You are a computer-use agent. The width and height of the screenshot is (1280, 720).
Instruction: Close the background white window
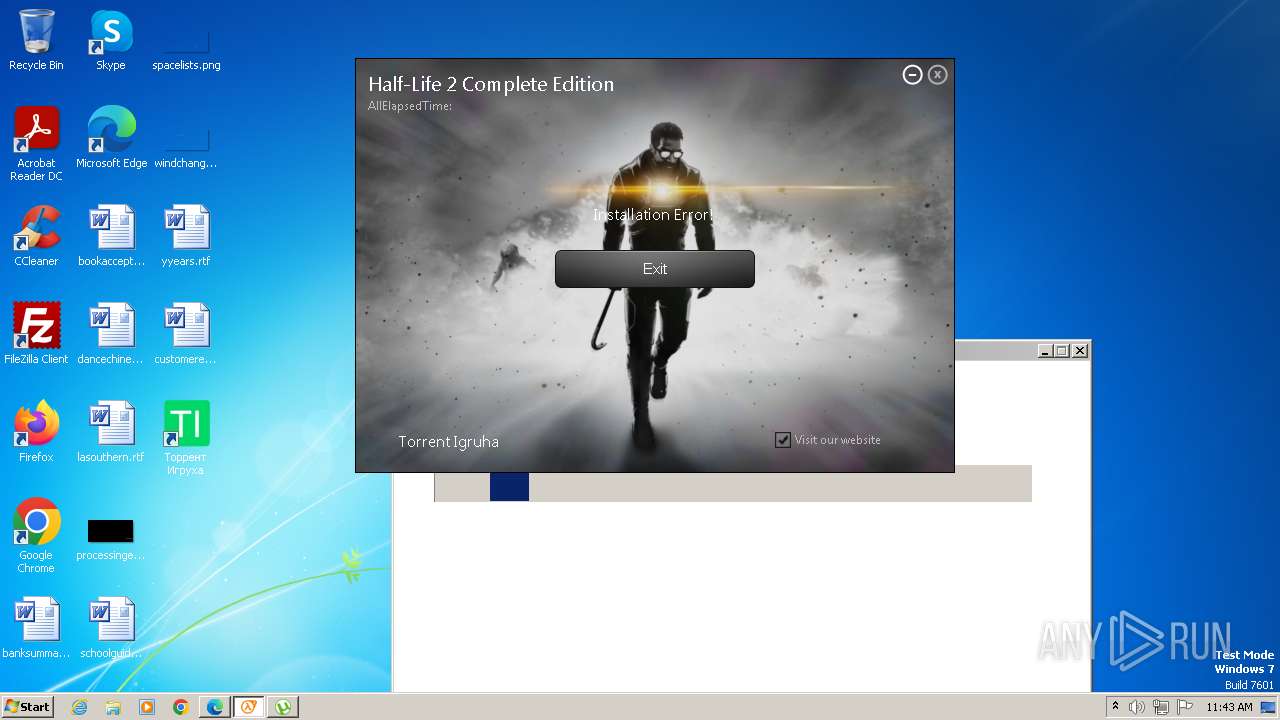(1079, 351)
